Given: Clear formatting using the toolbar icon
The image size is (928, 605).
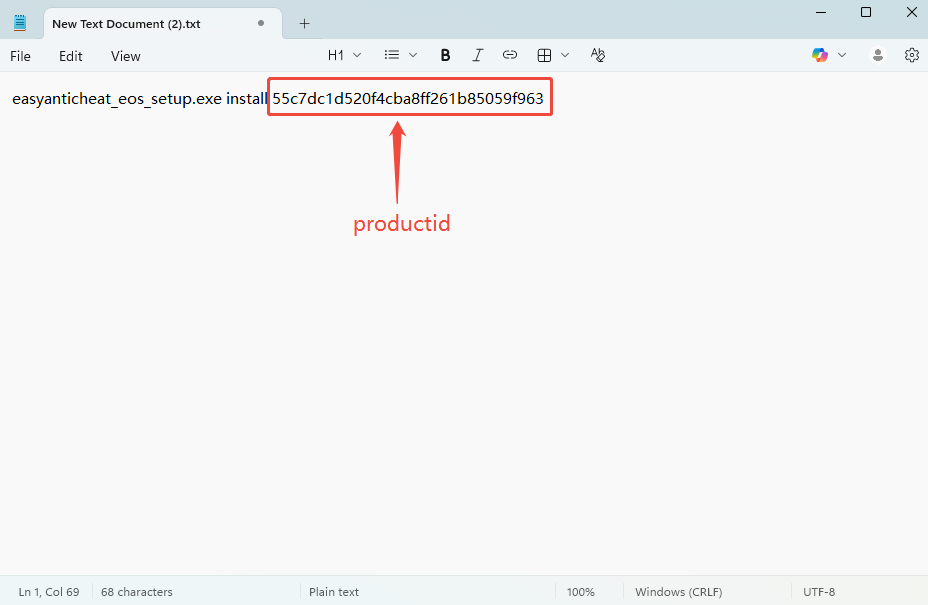Looking at the screenshot, I should [598, 55].
